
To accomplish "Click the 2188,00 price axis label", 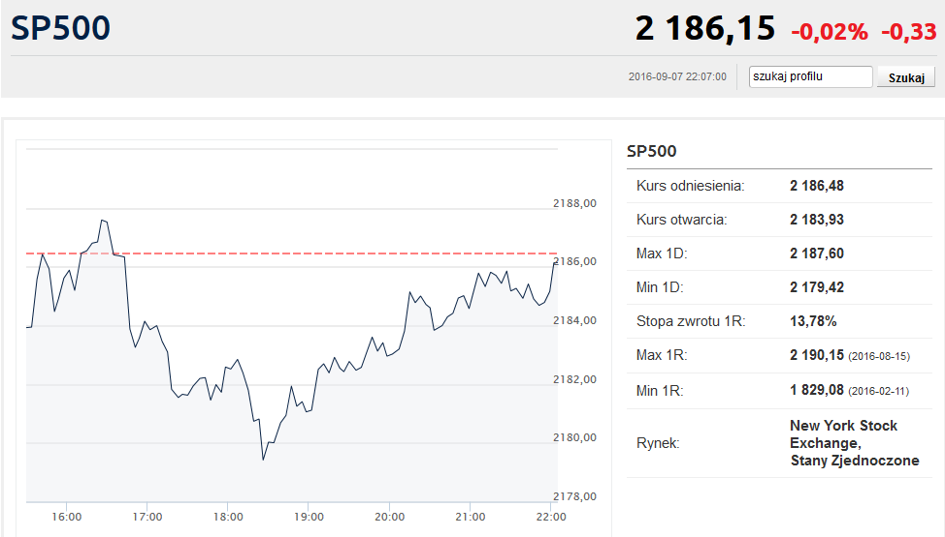I will (x=574, y=203).
